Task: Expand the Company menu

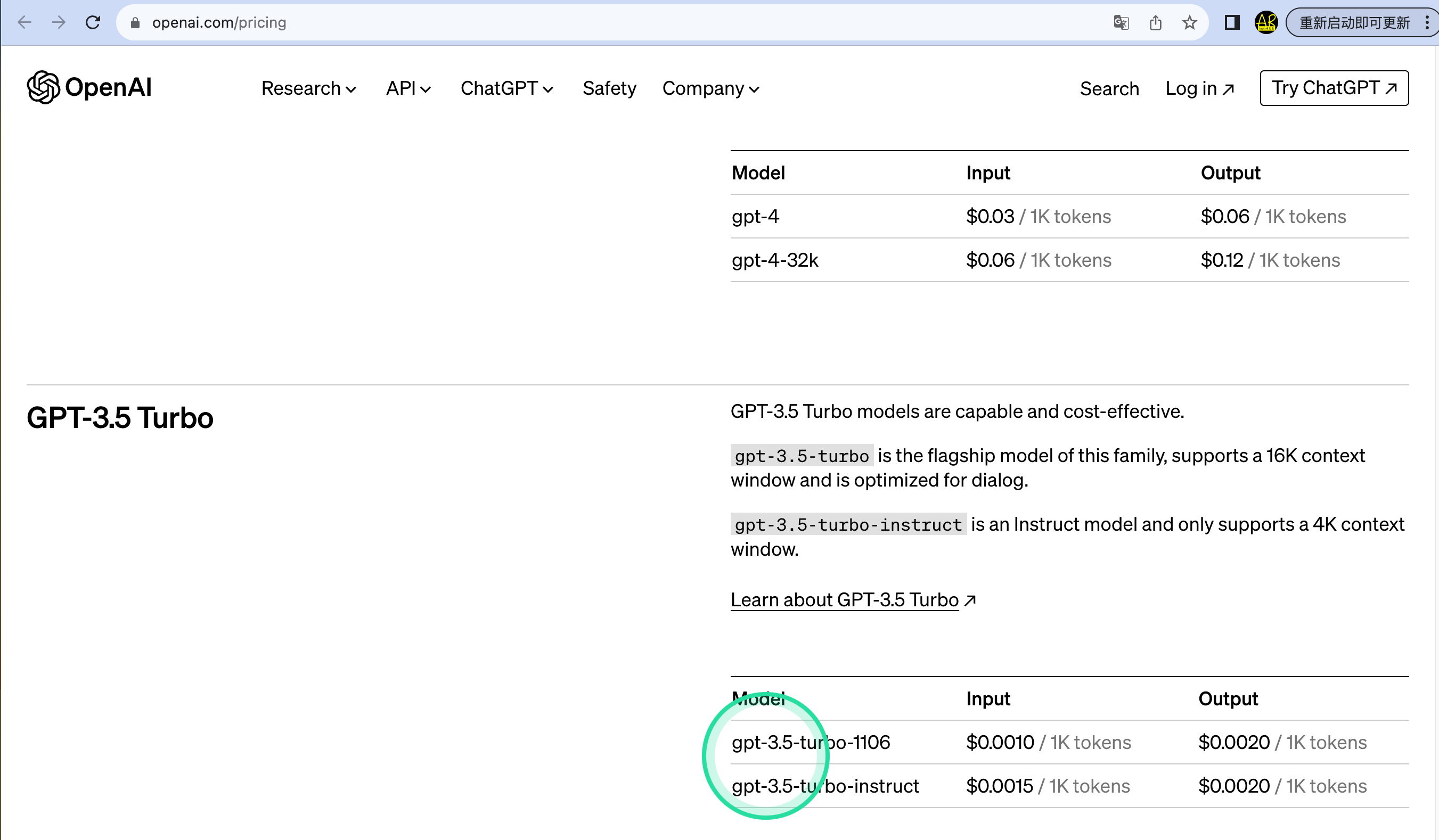Action: click(711, 88)
